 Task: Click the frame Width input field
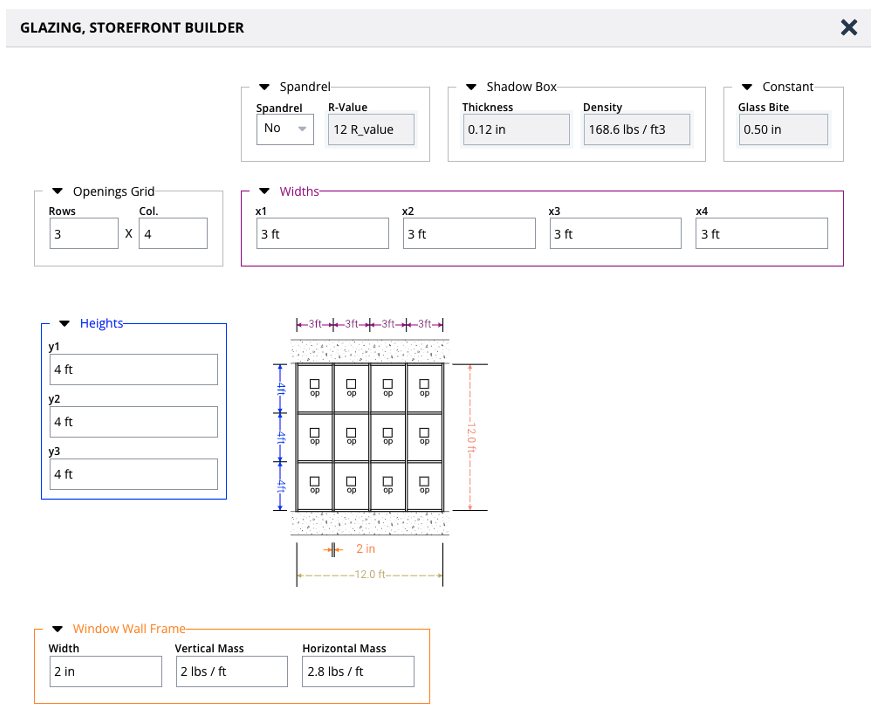point(105,672)
